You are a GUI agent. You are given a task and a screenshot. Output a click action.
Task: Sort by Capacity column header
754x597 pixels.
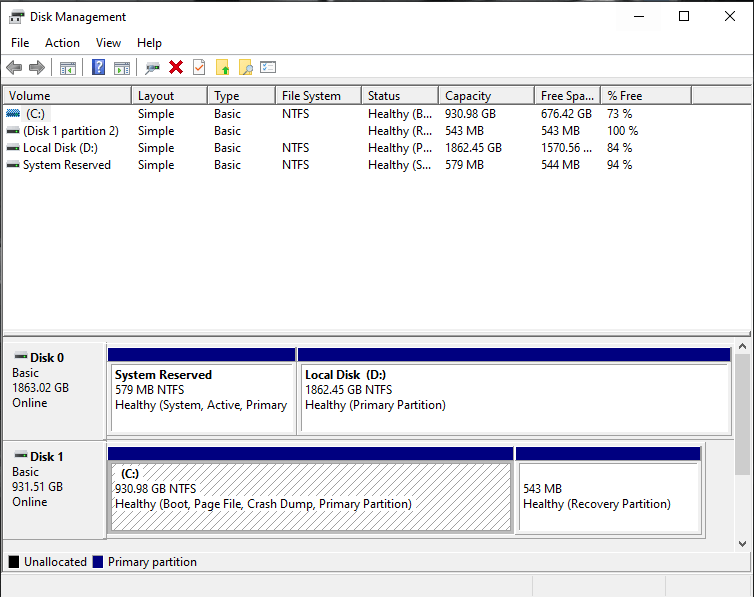click(x=487, y=96)
